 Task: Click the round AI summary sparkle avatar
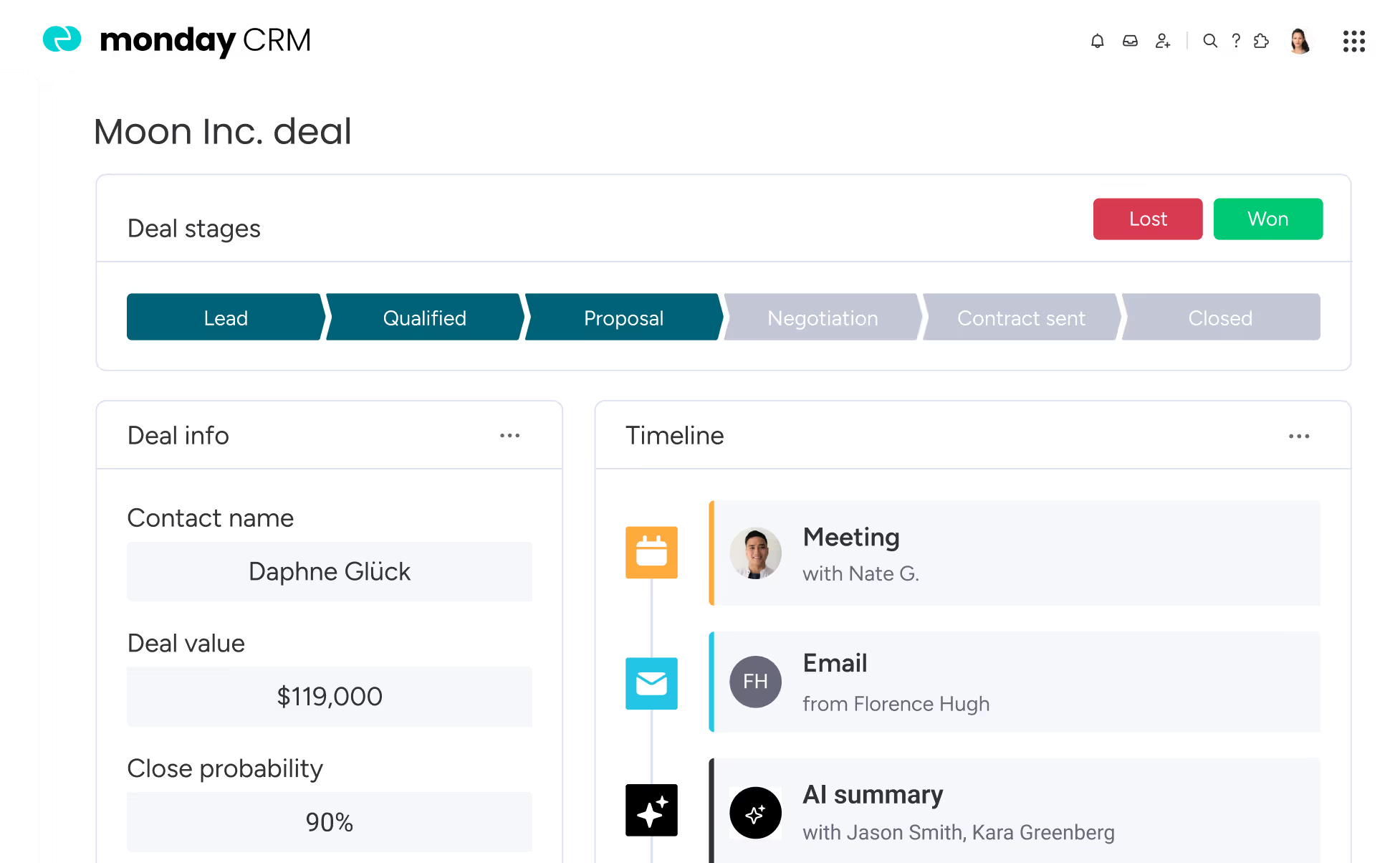coord(755,813)
